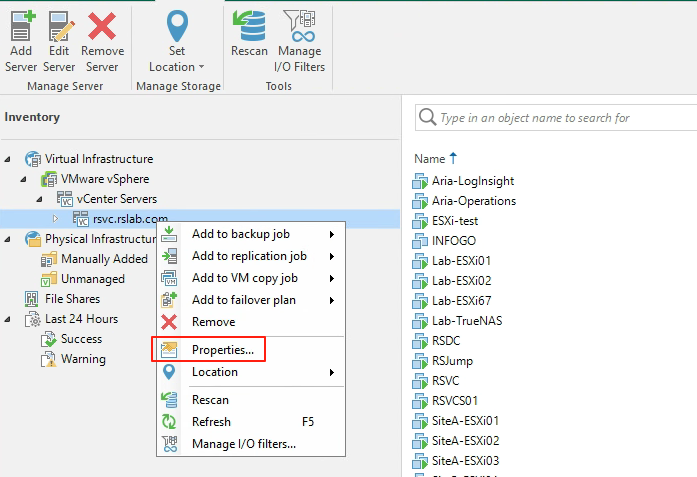Viewport: 697px width, 477px height.
Task: Select the Lab-ESXi02 VM
Action: (452, 281)
